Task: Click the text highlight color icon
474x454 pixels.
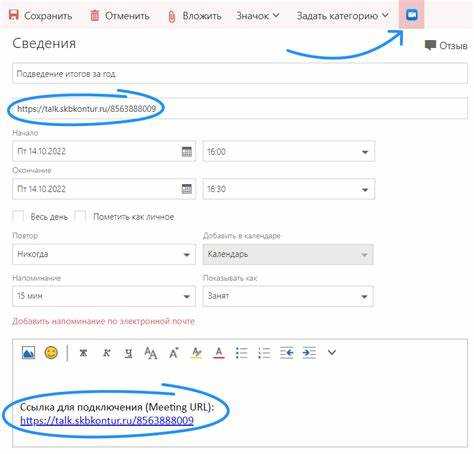Action: click(197, 353)
